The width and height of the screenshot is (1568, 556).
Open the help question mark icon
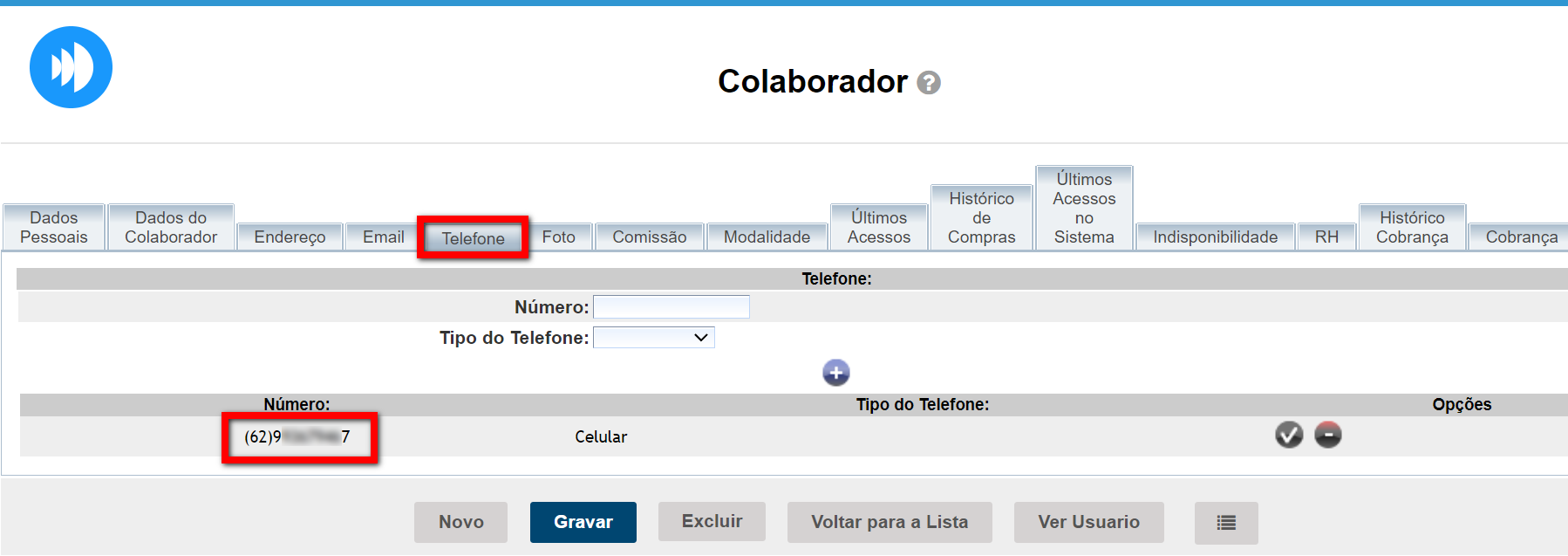929,83
